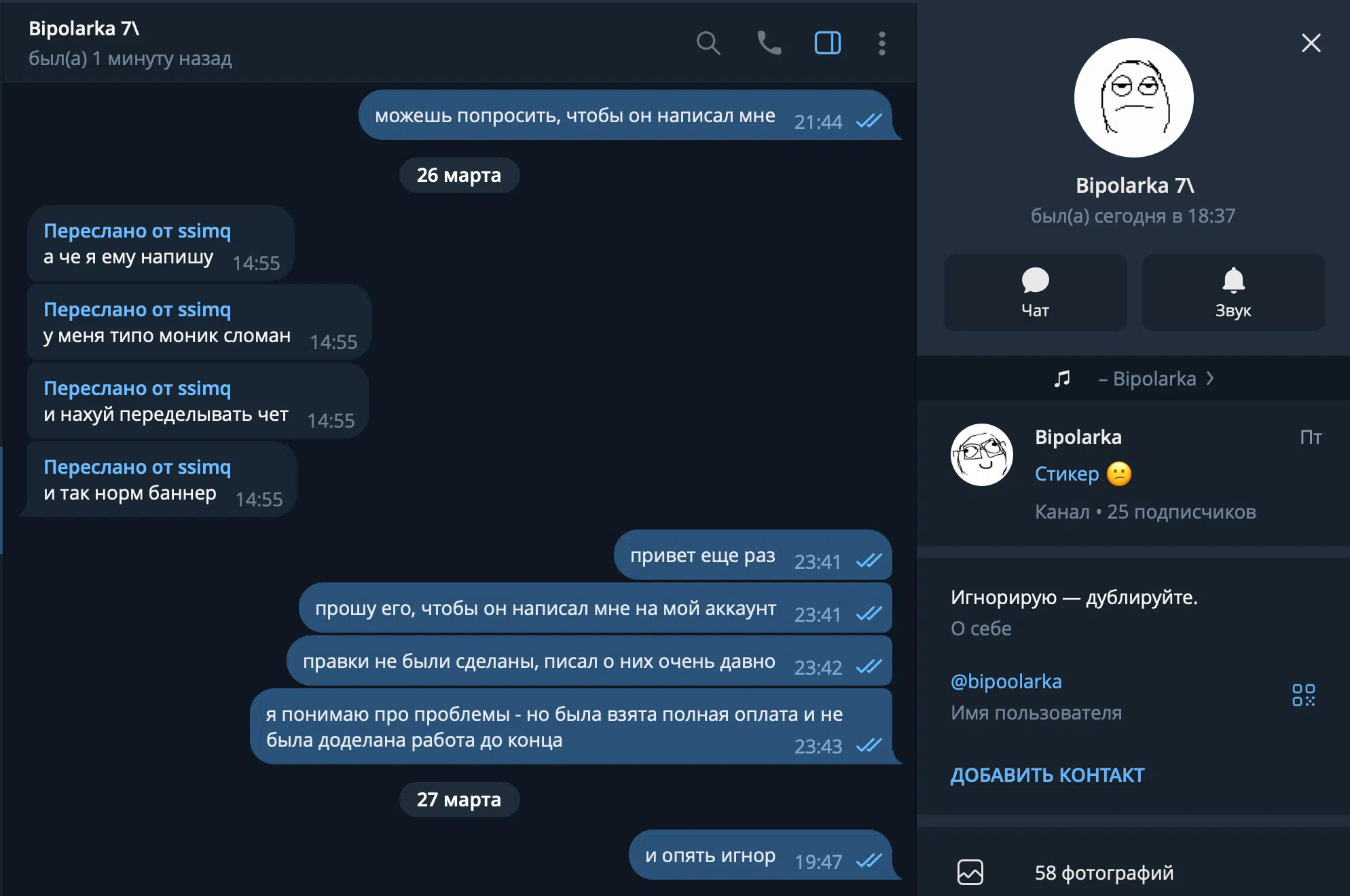Screen dimensions: 1350x896
Task: Click ДОБАВИТЬ КОНТАКТ button
Action: [x=1047, y=775]
